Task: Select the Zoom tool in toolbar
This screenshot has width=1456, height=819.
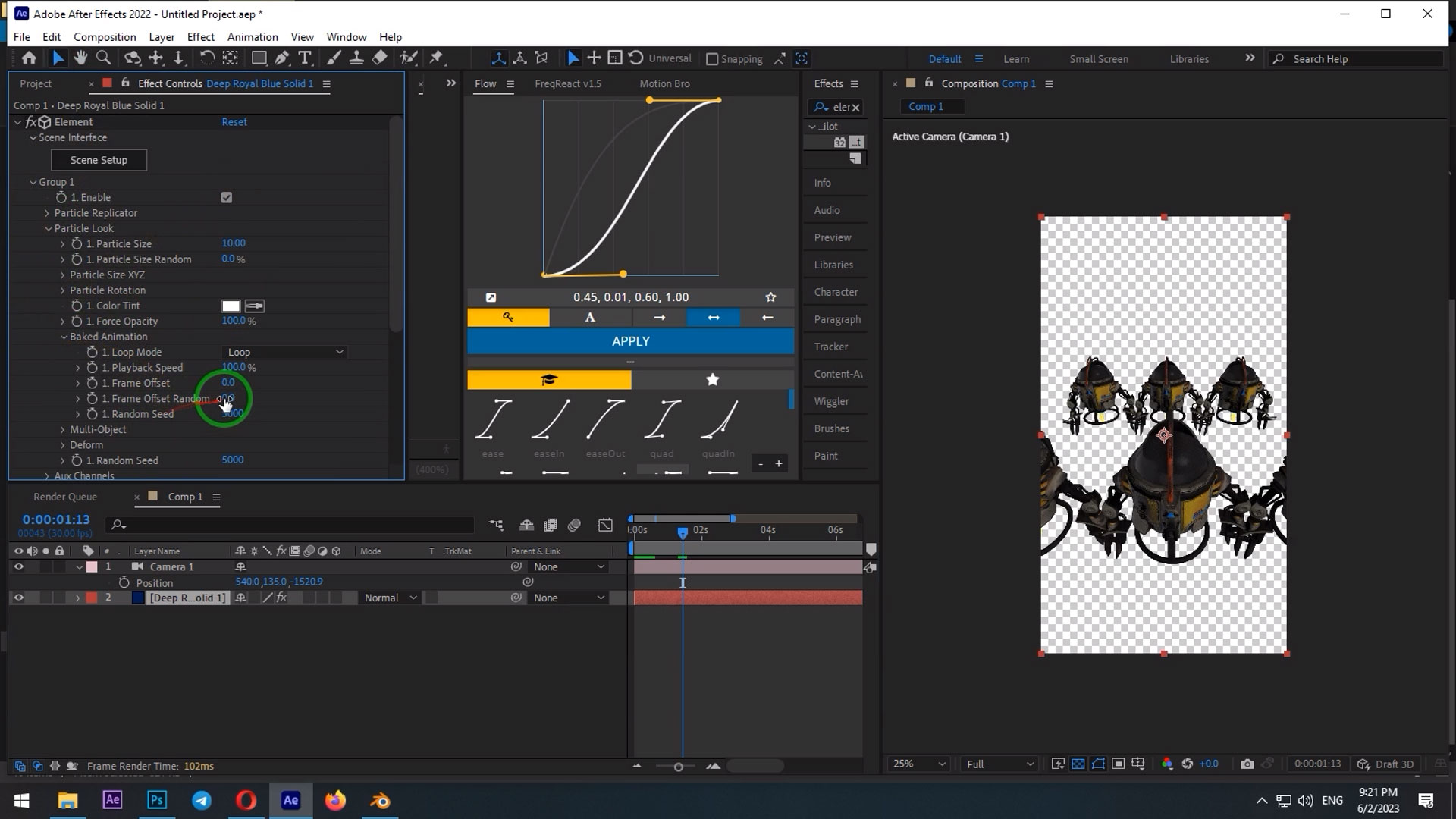Action: point(104,58)
